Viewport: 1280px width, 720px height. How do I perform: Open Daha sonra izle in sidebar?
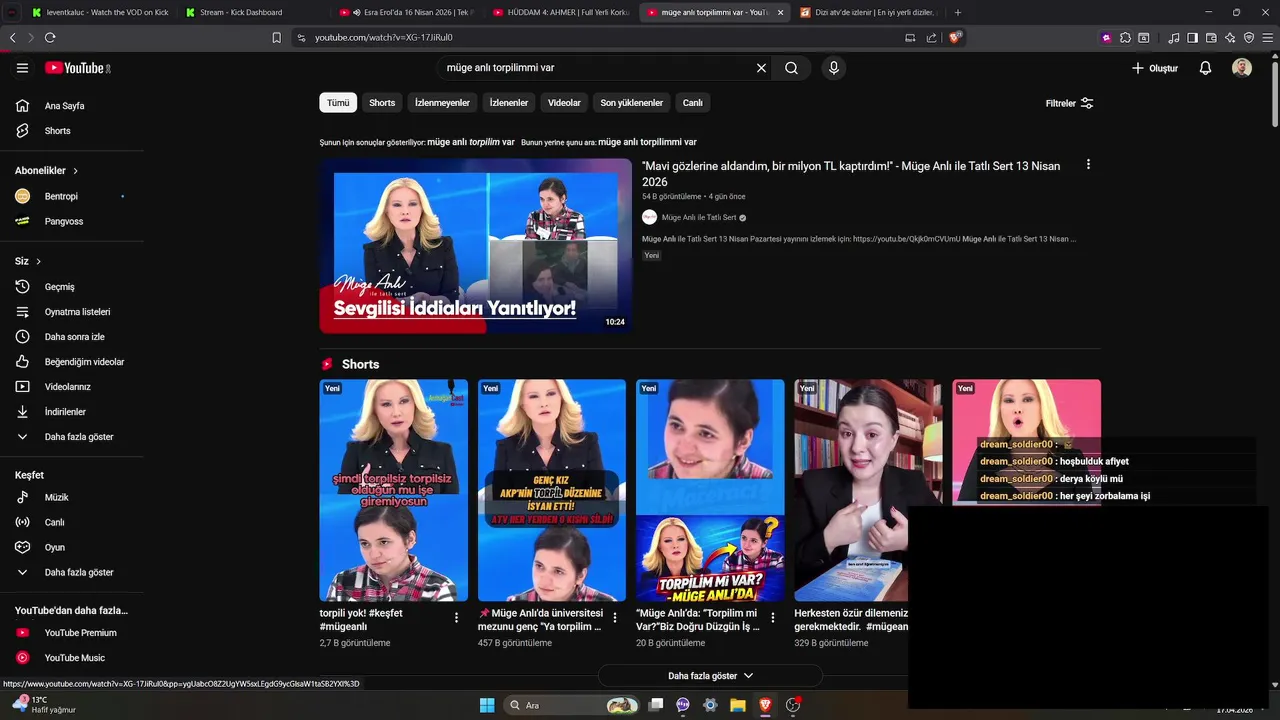[72, 337]
